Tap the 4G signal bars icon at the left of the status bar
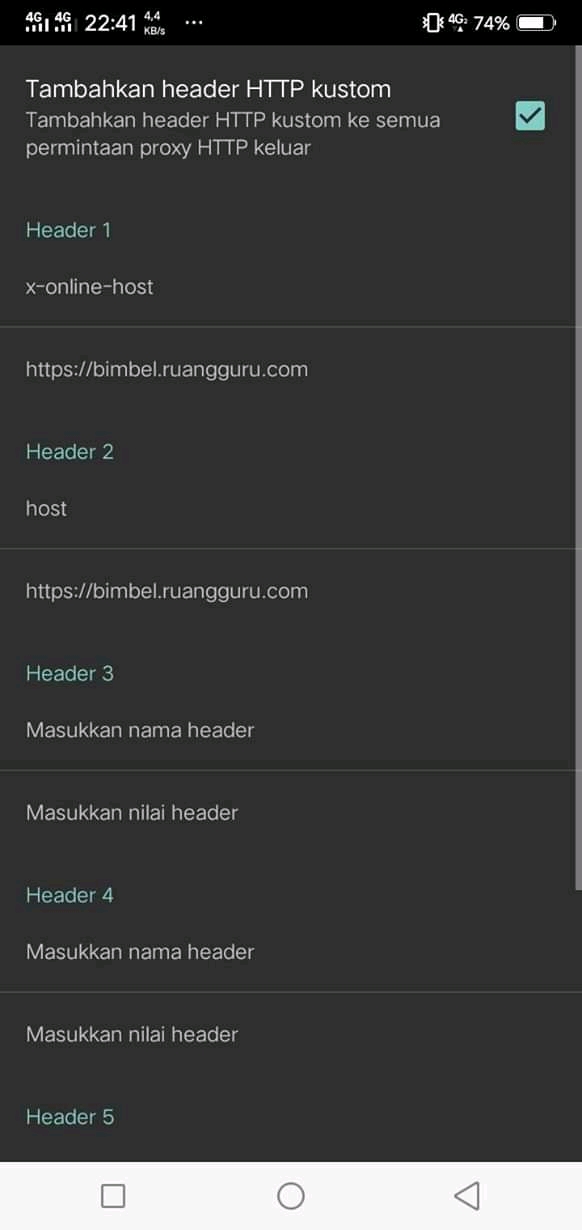582x1230 pixels. (x=37, y=22)
